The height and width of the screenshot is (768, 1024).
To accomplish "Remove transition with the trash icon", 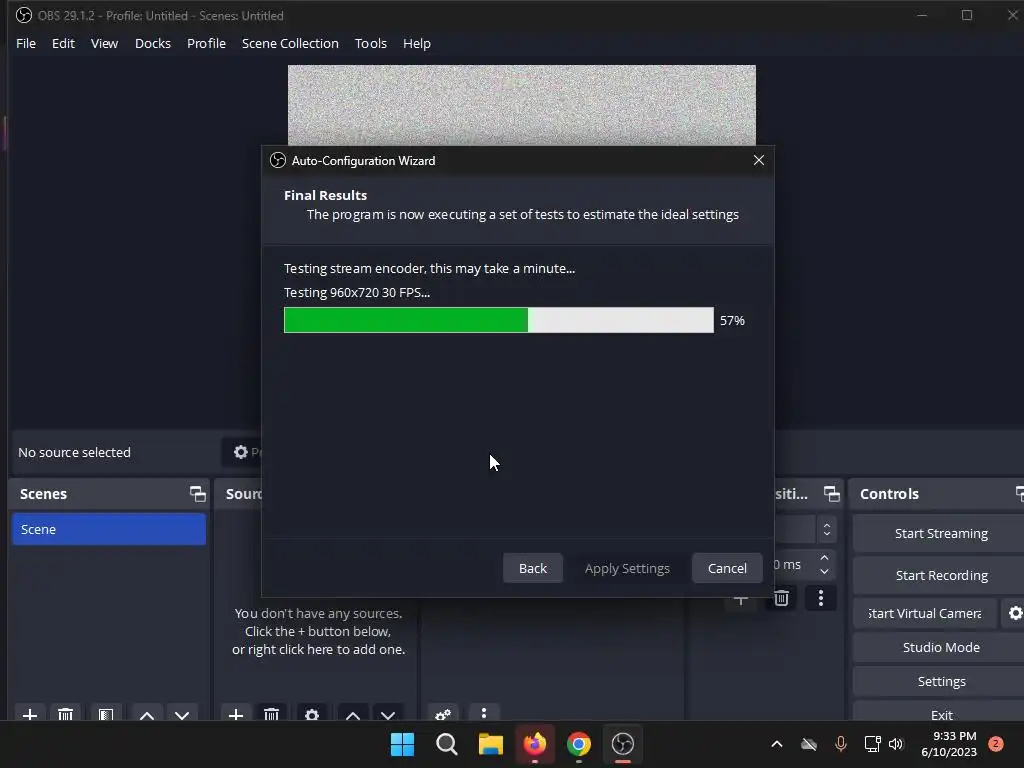I will pyautogui.click(x=781, y=598).
